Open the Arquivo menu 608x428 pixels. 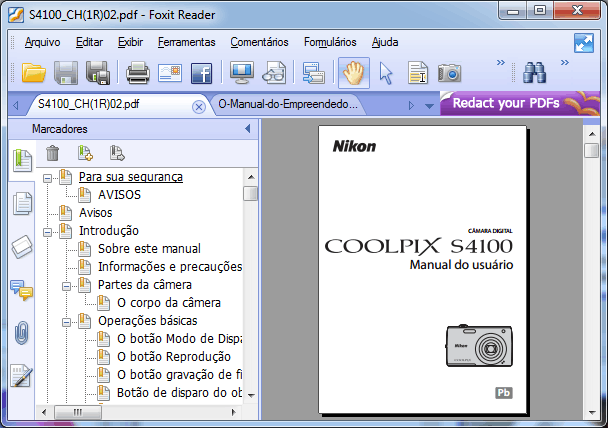tap(42, 42)
